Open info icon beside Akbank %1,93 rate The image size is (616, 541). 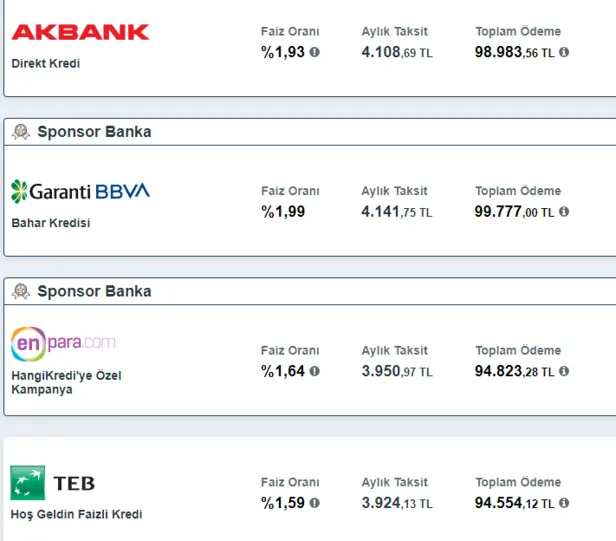pos(315,52)
